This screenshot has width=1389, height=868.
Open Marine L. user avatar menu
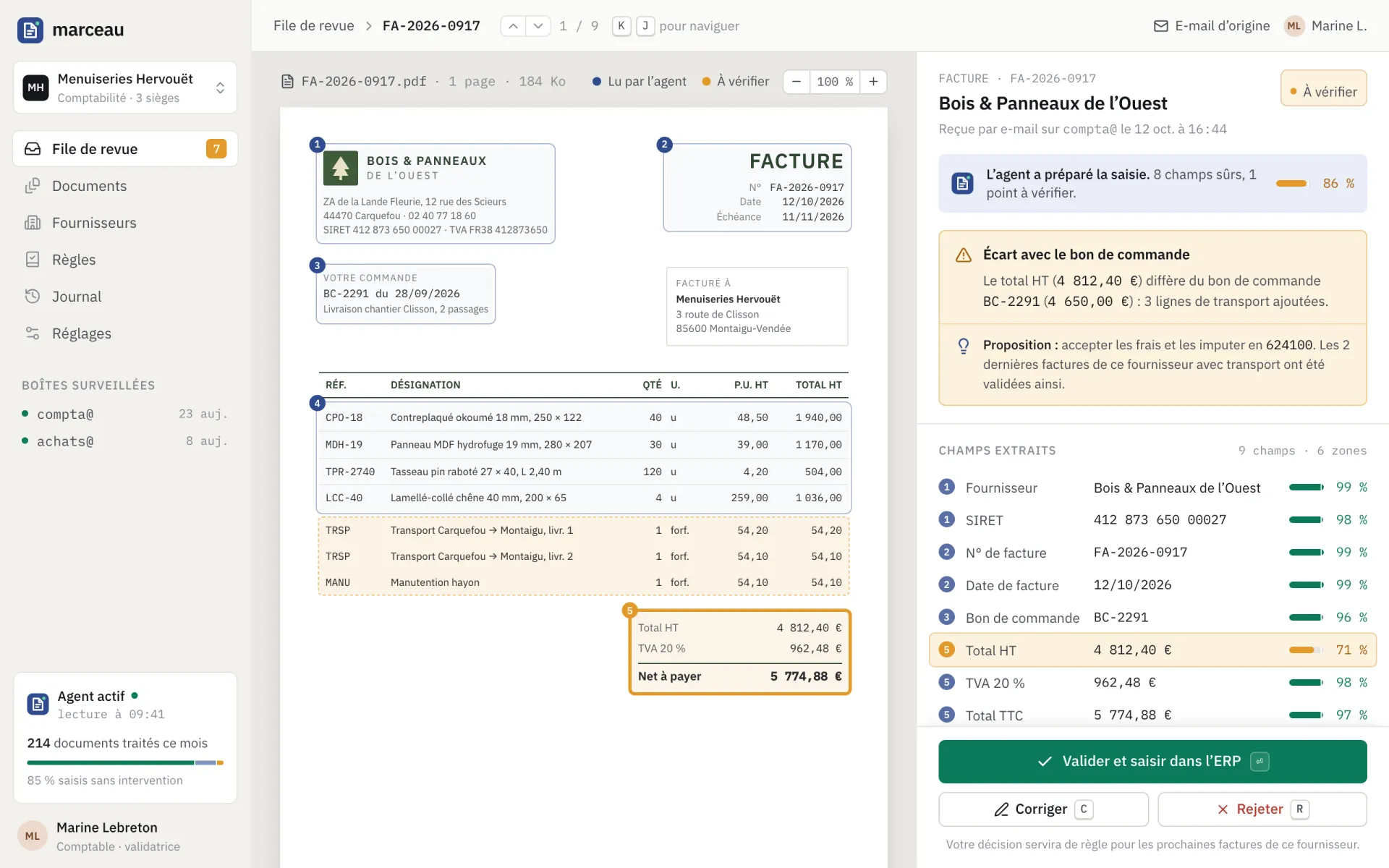[x=1294, y=26]
